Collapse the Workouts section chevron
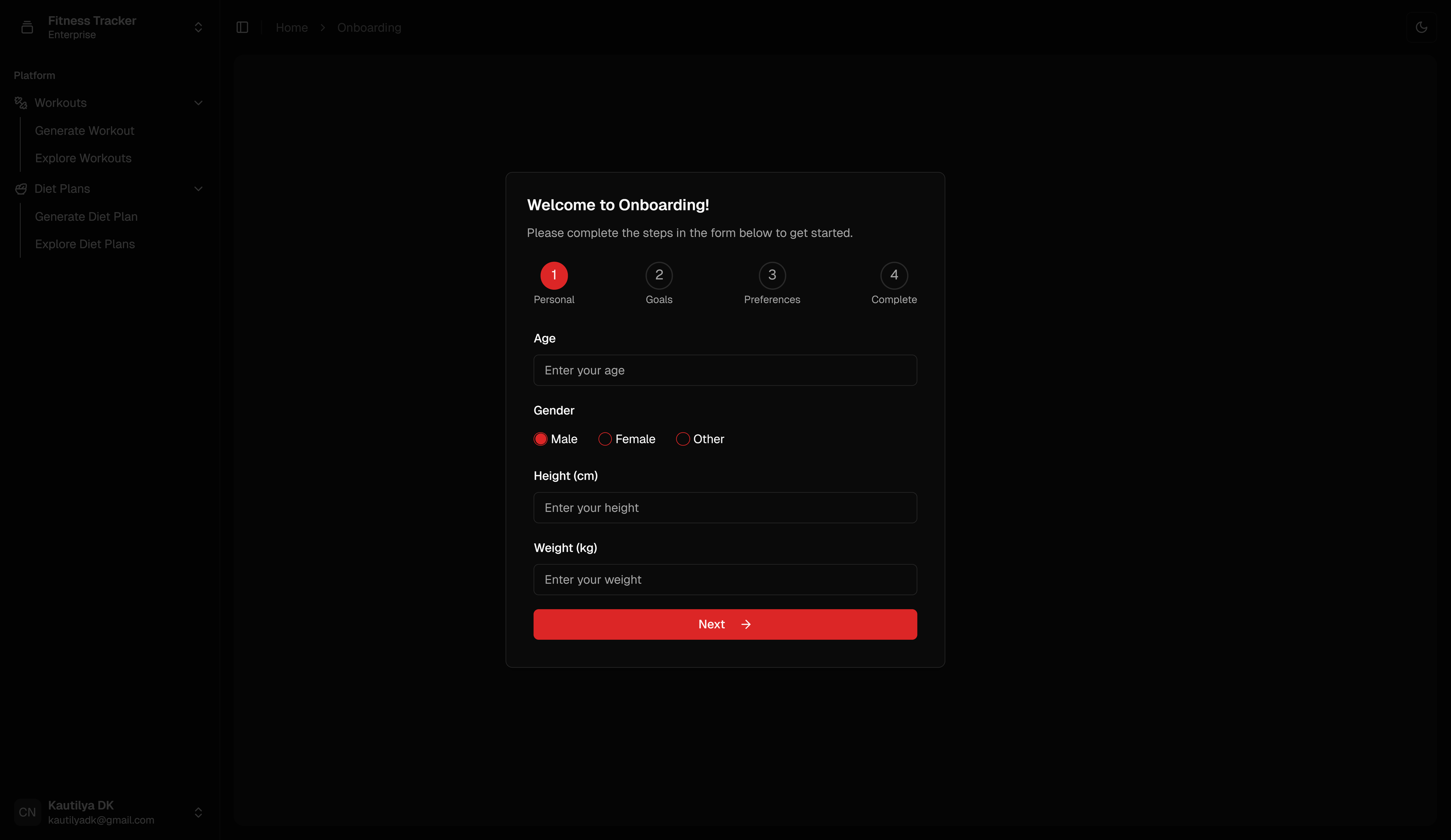1451x840 pixels. (x=198, y=102)
